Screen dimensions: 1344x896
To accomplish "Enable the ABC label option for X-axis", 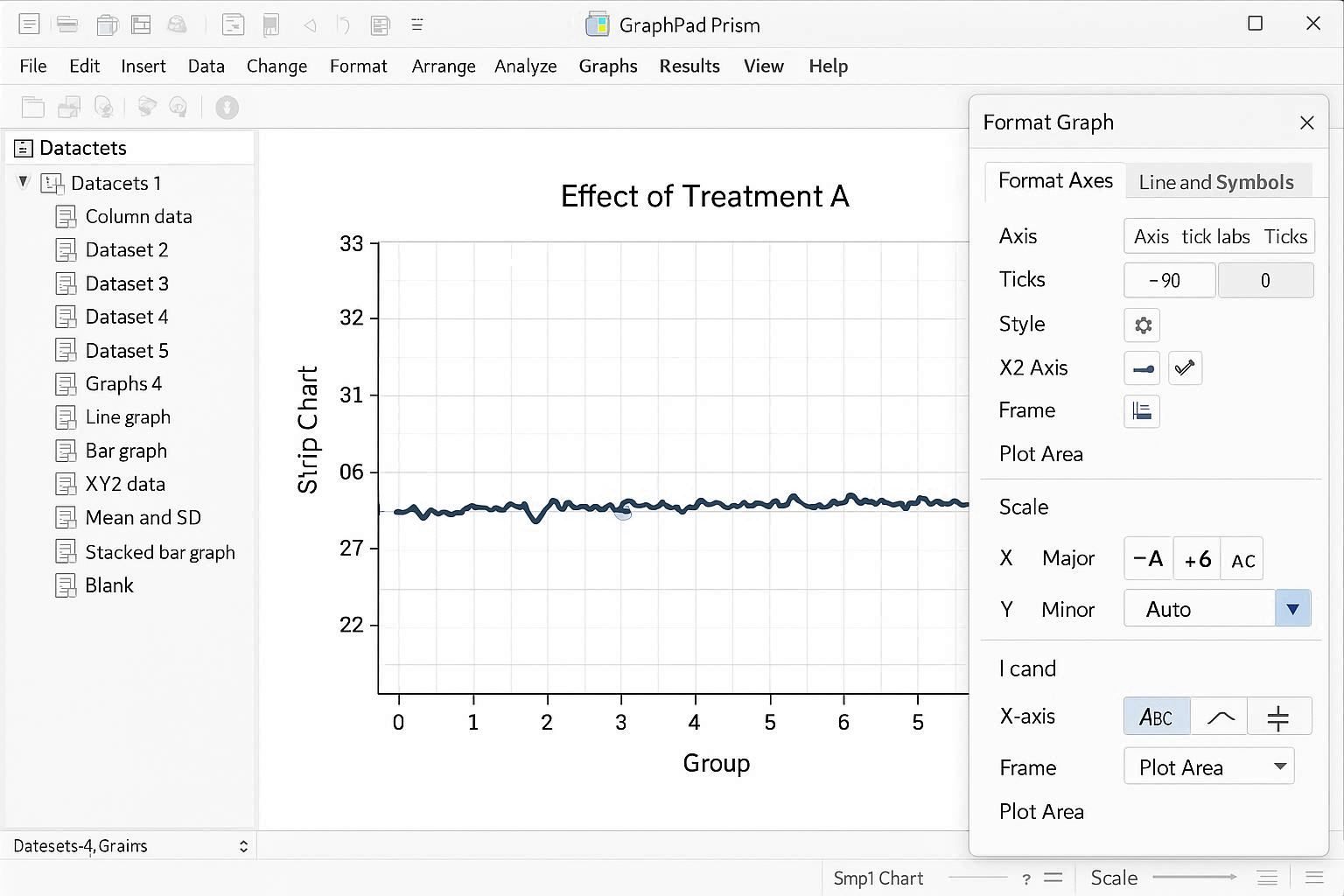I will [x=1156, y=716].
